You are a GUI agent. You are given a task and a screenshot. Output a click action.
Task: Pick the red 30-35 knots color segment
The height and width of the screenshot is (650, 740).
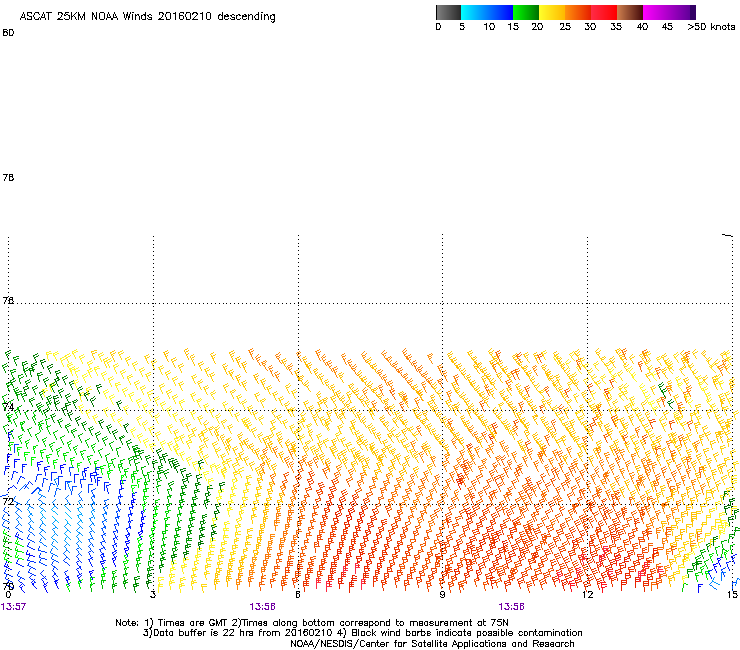click(604, 12)
